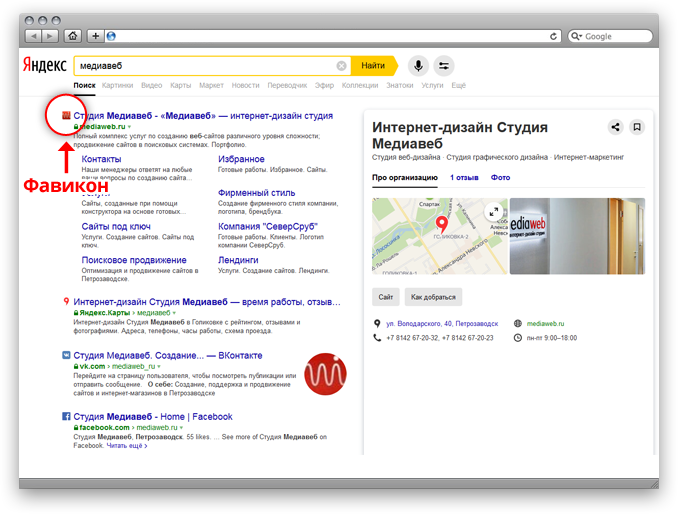
Task: Open the Поисковое продвижение sitelink
Action: 134,260
